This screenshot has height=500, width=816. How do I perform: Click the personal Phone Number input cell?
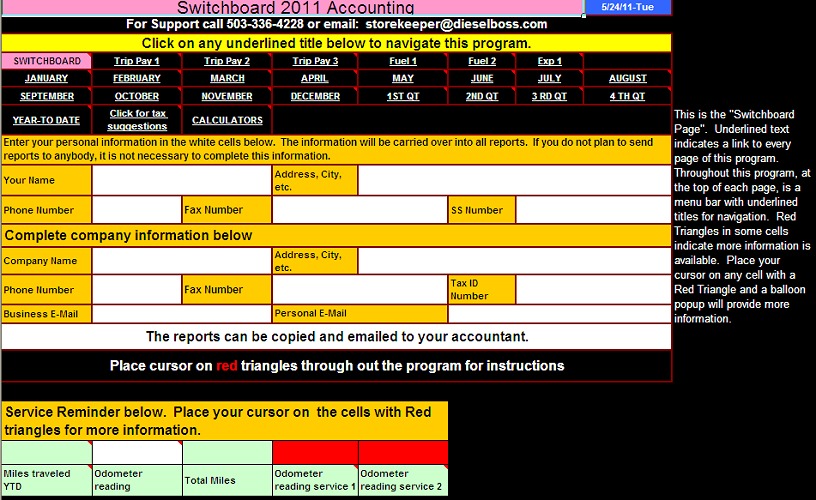point(137,210)
